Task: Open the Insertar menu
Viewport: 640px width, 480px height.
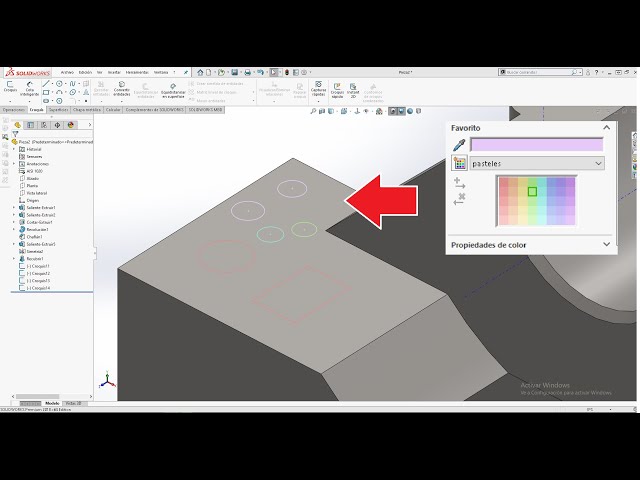Action: pyautogui.click(x=114, y=72)
